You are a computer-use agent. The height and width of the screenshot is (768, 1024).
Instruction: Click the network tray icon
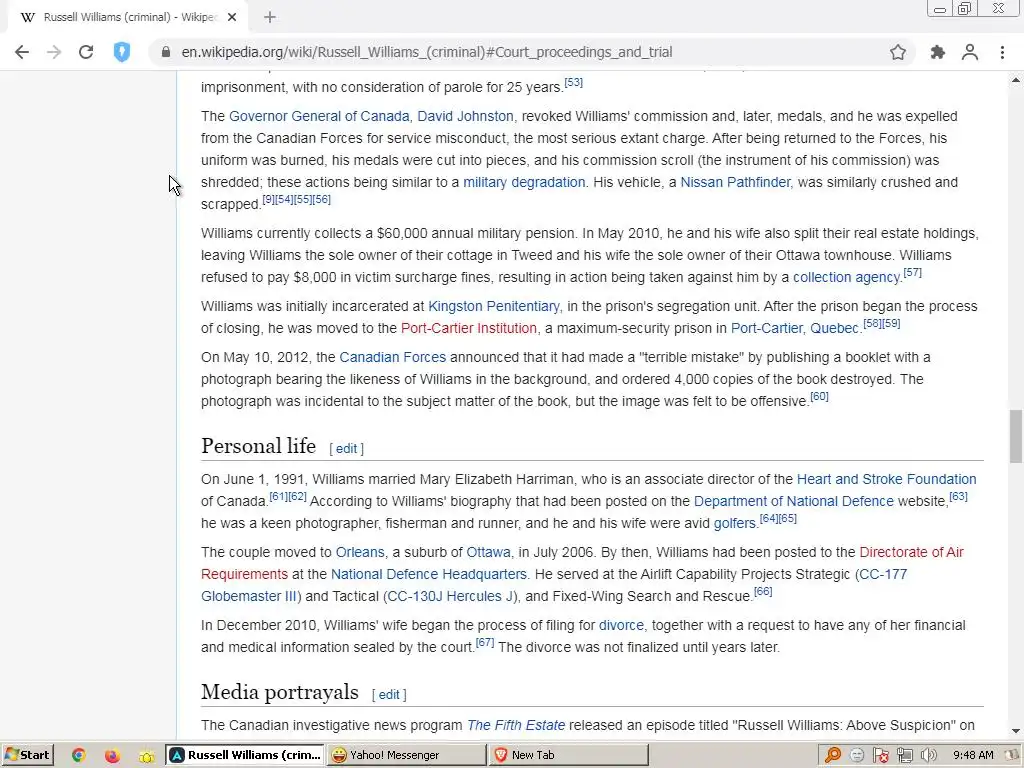pyautogui.click(x=905, y=756)
